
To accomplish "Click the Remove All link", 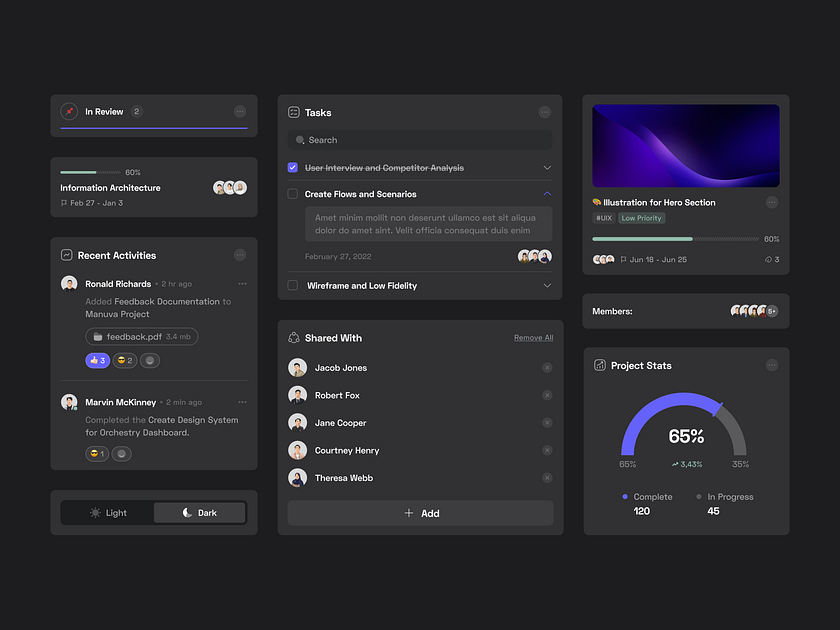I will pyautogui.click(x=534, y=337).
